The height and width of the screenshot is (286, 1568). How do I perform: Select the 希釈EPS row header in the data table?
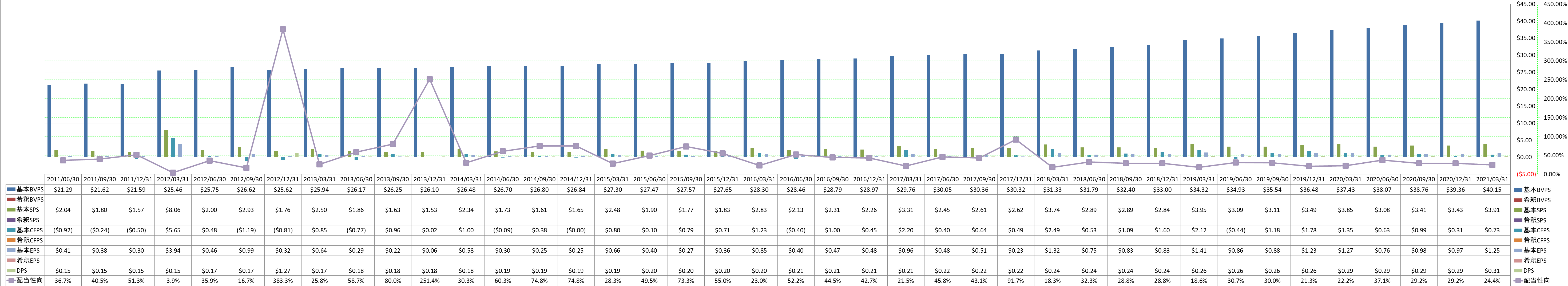25,260
